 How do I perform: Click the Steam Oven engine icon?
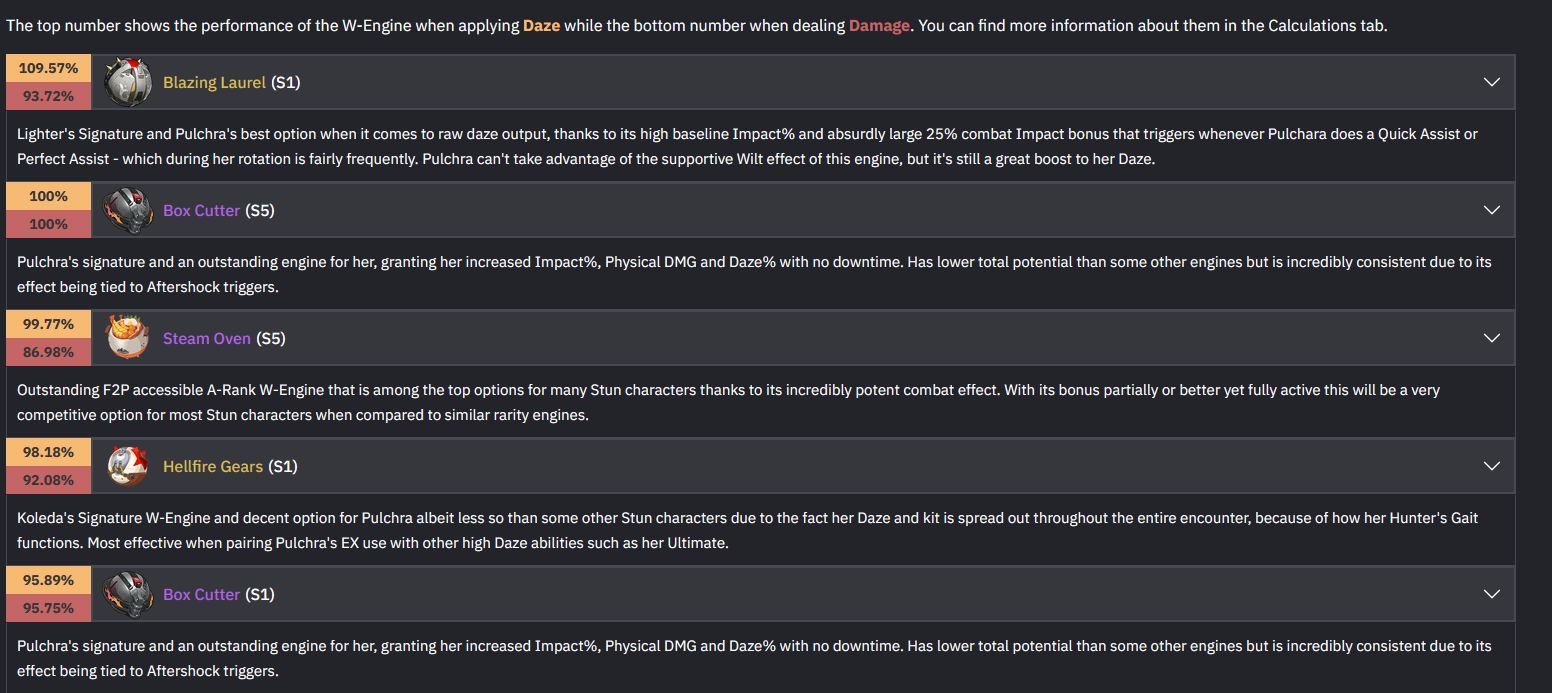[x=128, y=338]
